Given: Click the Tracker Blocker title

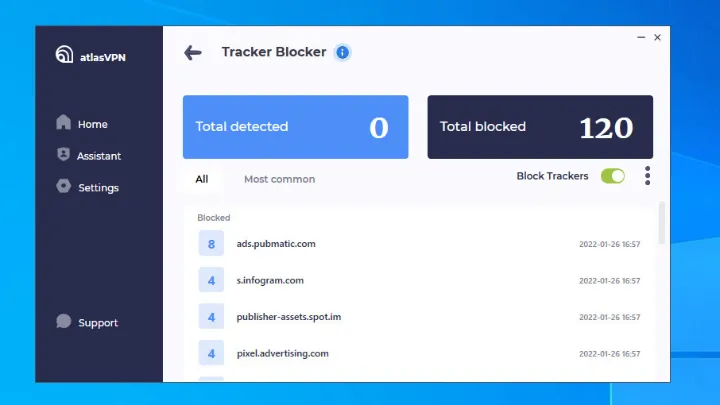Looking at the screenshot, I should point(274,52).
